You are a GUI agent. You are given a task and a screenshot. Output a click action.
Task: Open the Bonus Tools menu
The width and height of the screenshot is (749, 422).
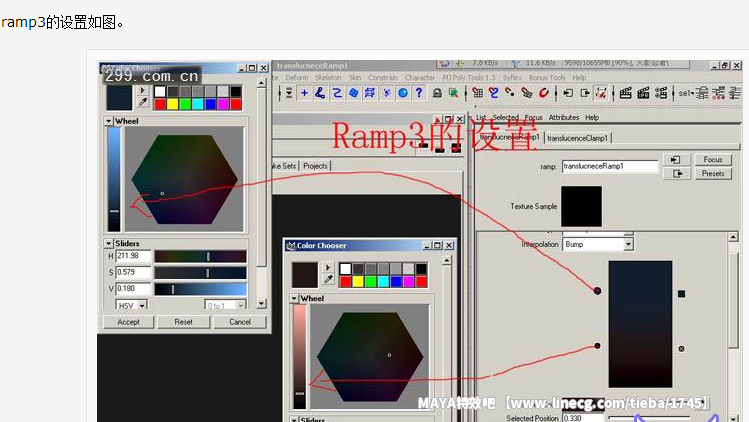[x=547, y=77]
